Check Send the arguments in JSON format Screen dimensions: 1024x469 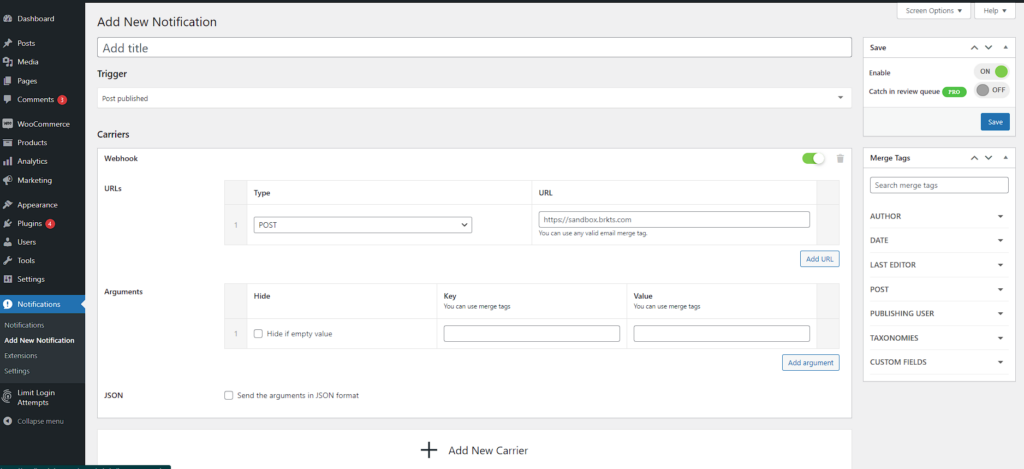229,395
